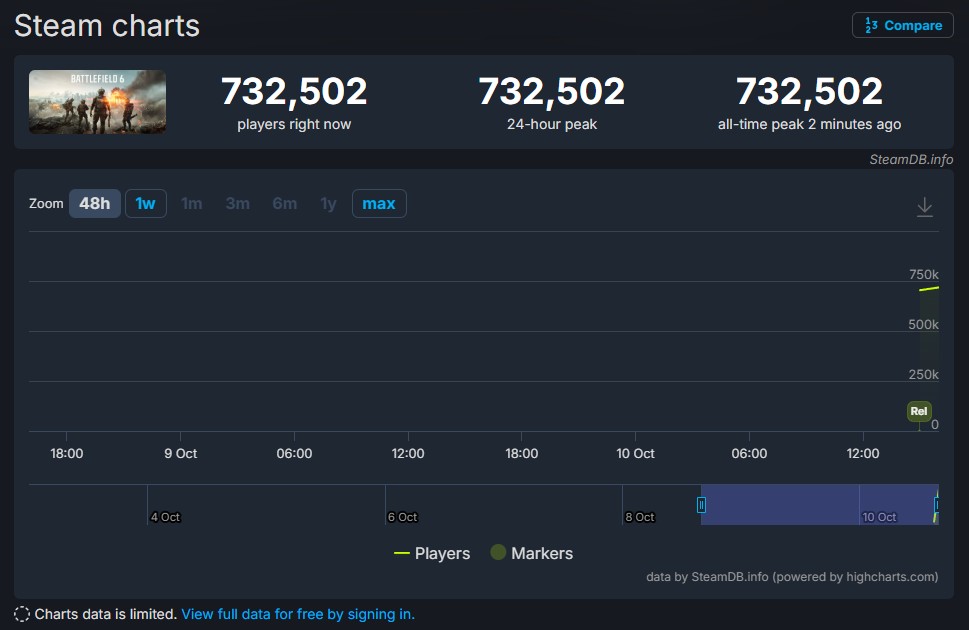This screenshot has width=969, height=630.
Task: Toggle the Players series in legend
Action: click(432, 553)
